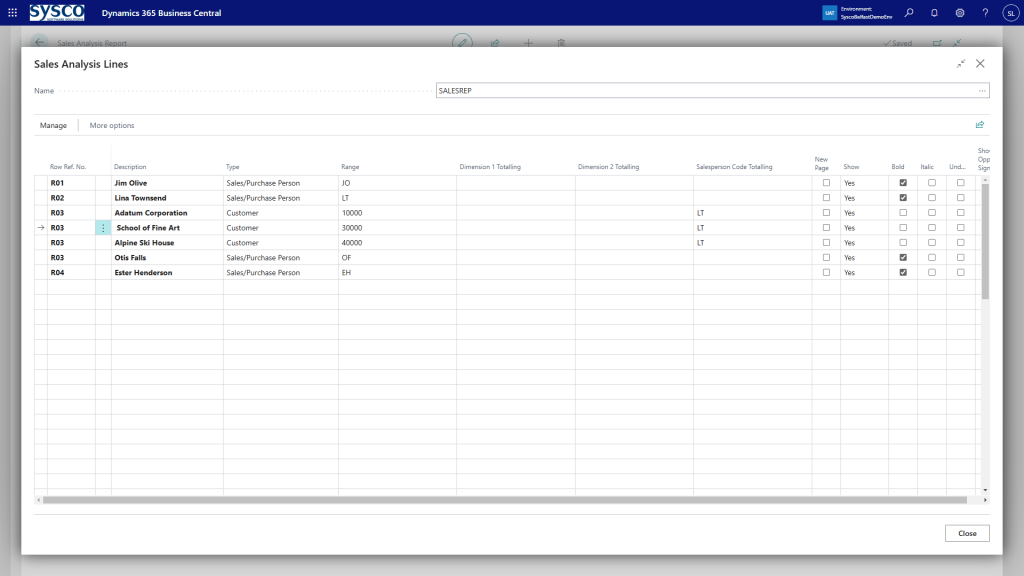Open the app launcher waffle menu
This screenshot has height=576, width=1024.
12,13
